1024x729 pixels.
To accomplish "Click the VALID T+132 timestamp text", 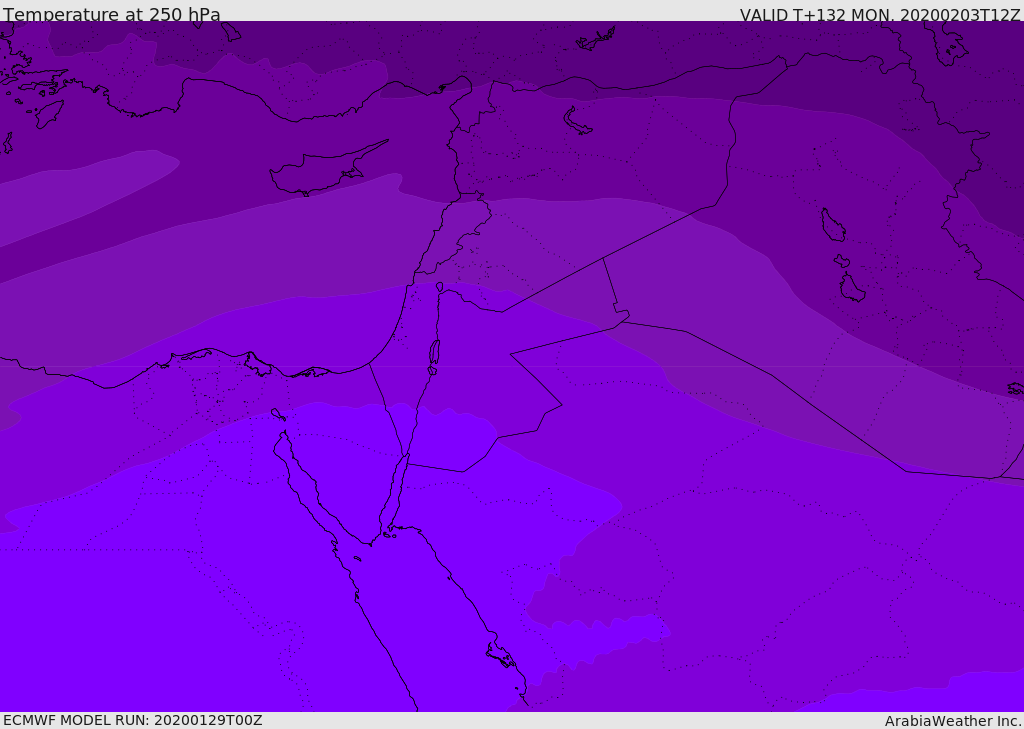I will [879, 15].
